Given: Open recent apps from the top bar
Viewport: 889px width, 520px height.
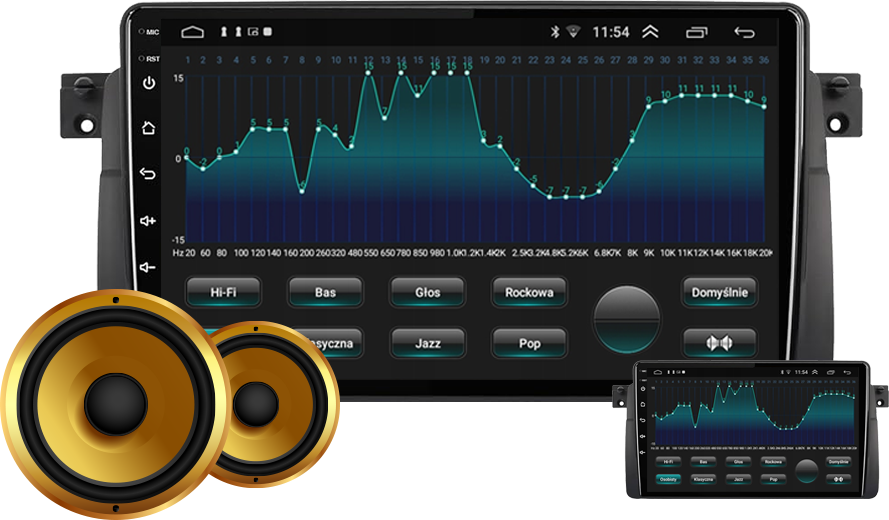Looking at the screenshot, I should (x=696, y=32).
